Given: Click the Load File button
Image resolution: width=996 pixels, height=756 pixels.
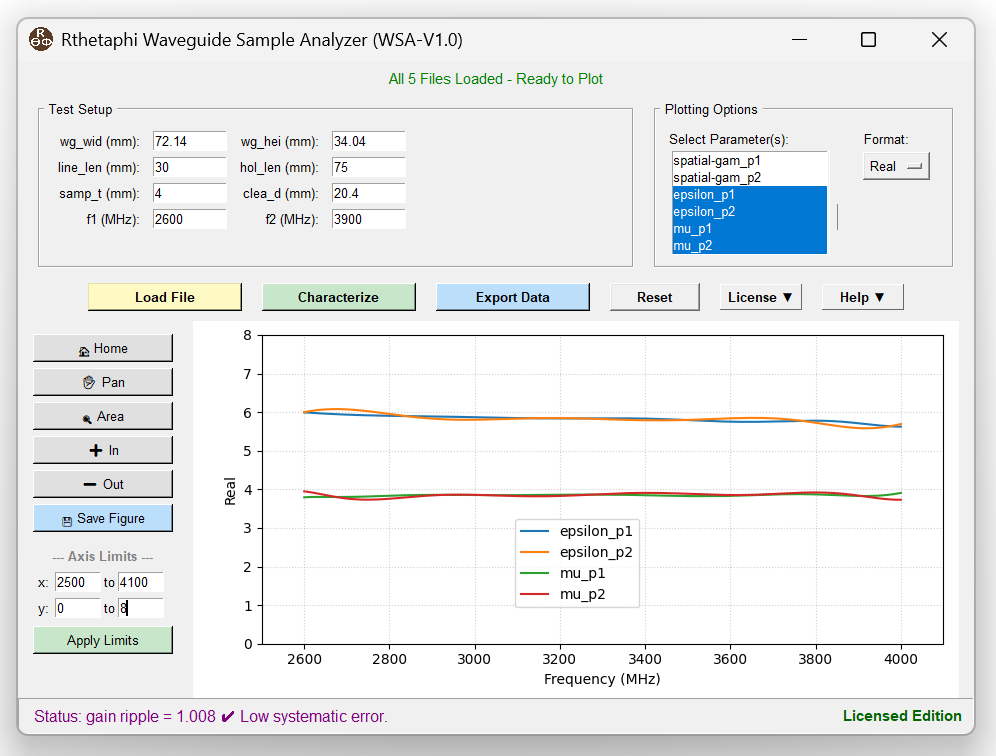Looking at the screenshot, I should tap(165, 297).
